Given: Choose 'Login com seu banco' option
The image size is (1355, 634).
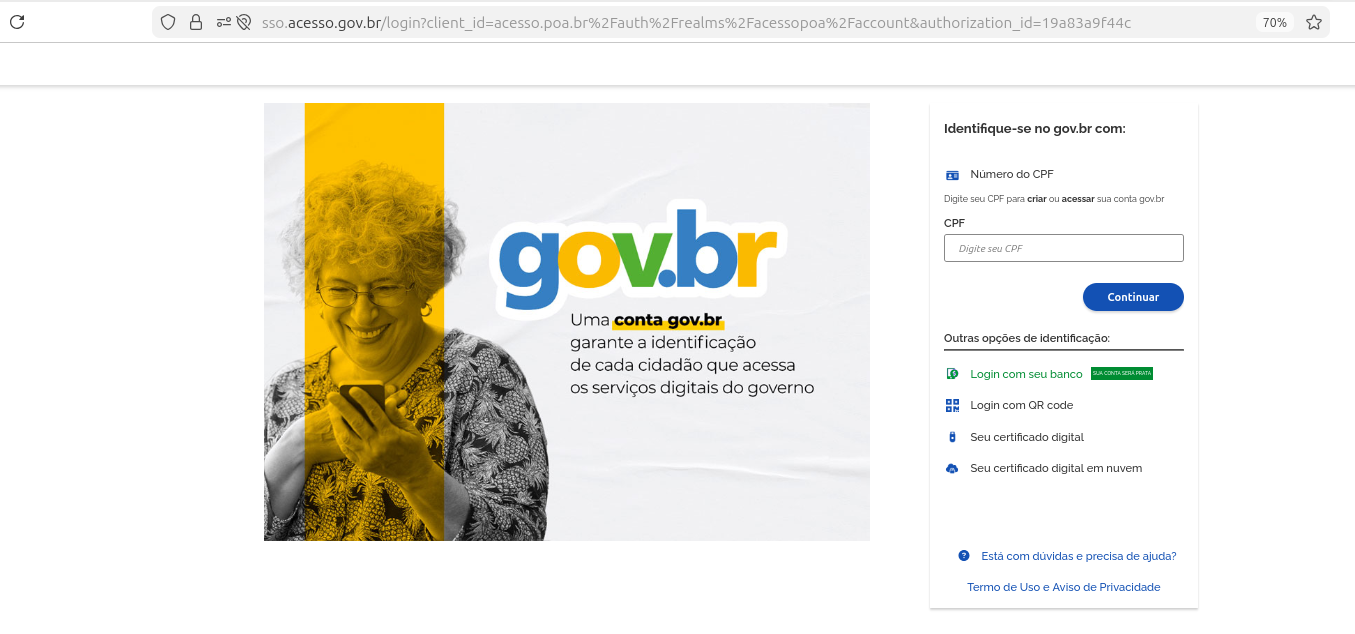Looking at the screenshot, I should [x=1026, y=374].
